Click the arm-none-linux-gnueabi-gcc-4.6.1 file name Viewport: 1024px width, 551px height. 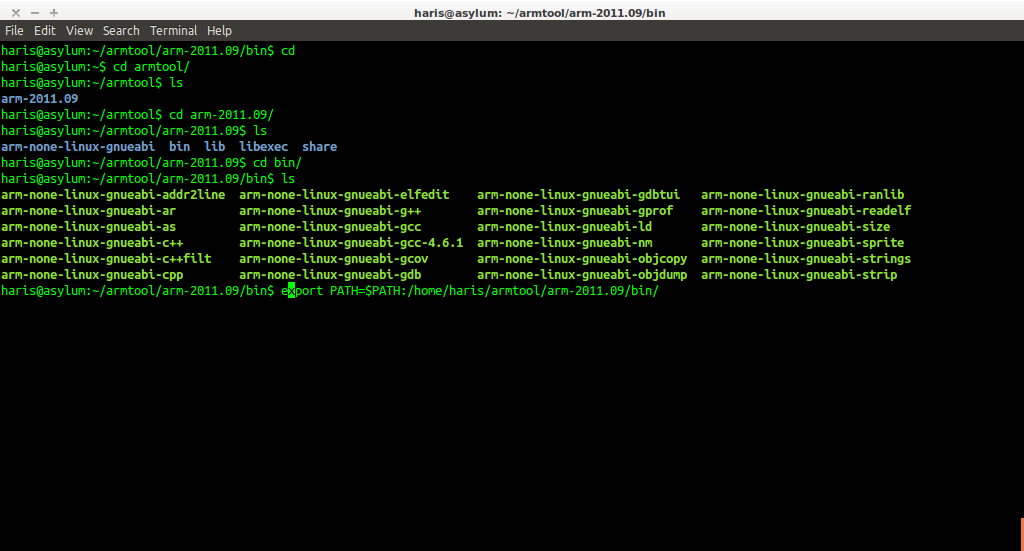(351, 243)
